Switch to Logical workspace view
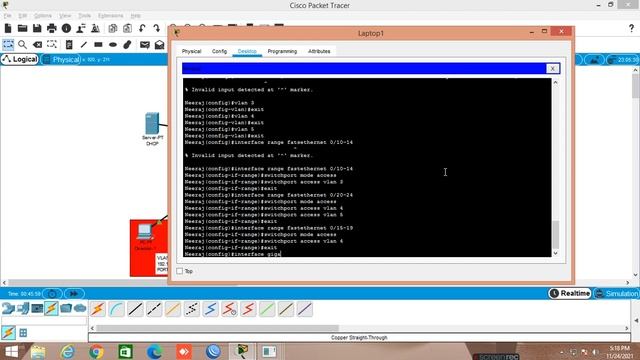 [20, 60]
